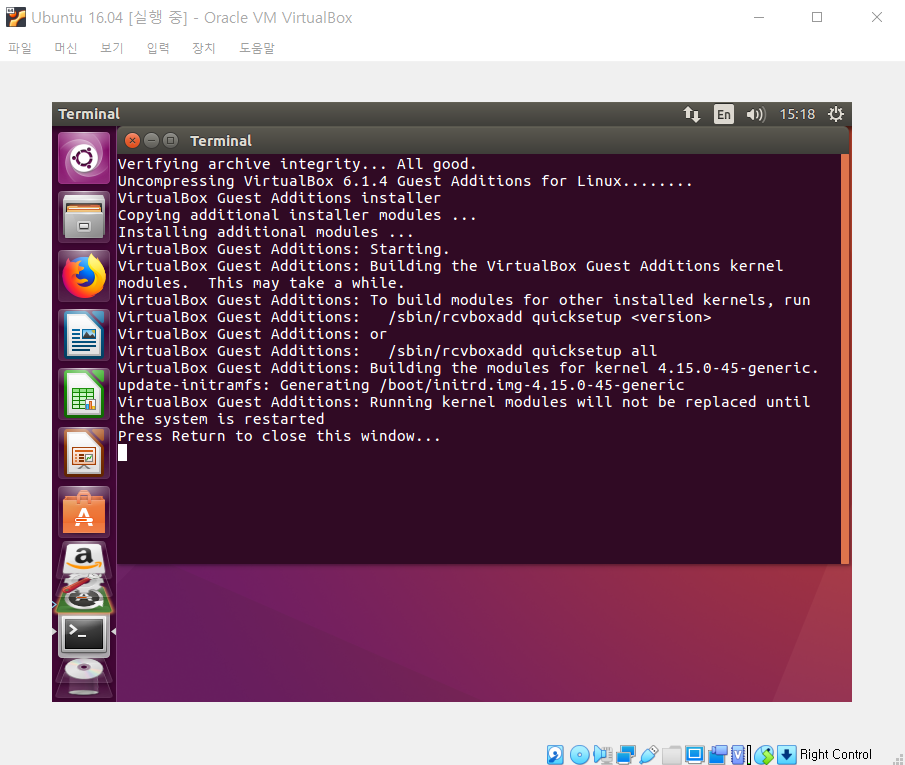Click the optical disc icon in the launcher
The image size is (905, 765).
pos(84,677)
